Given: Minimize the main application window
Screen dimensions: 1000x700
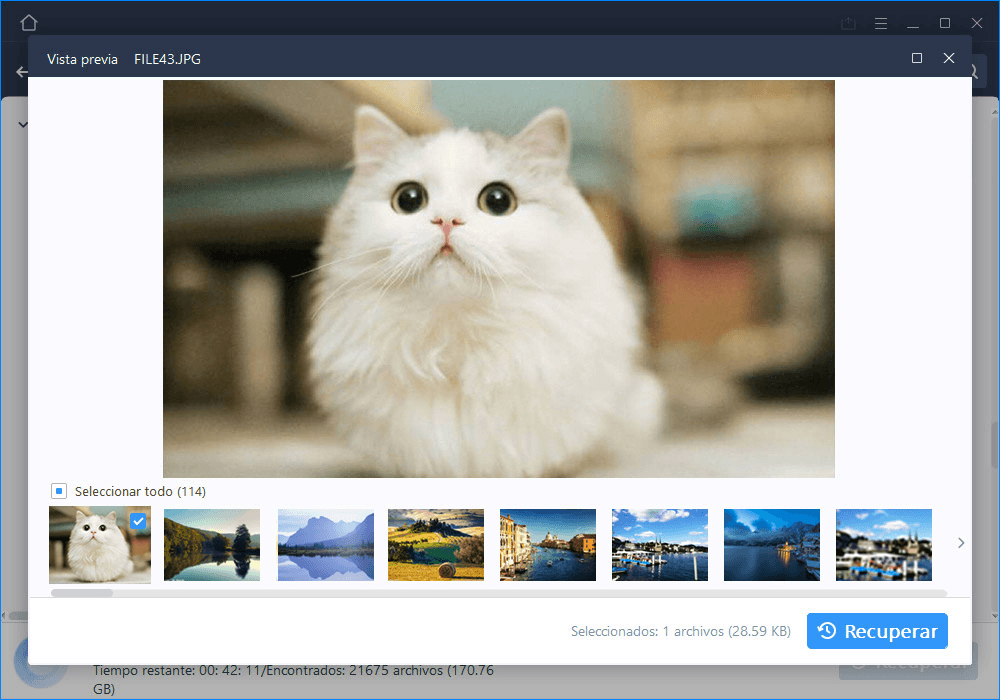Looking at the screenshot, I should (x=913, y=22).
